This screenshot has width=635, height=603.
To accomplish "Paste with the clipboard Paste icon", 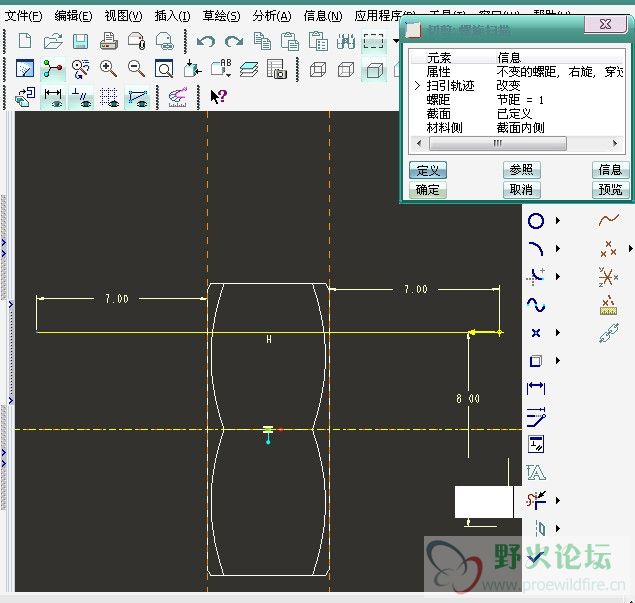I will pos(290,41).
